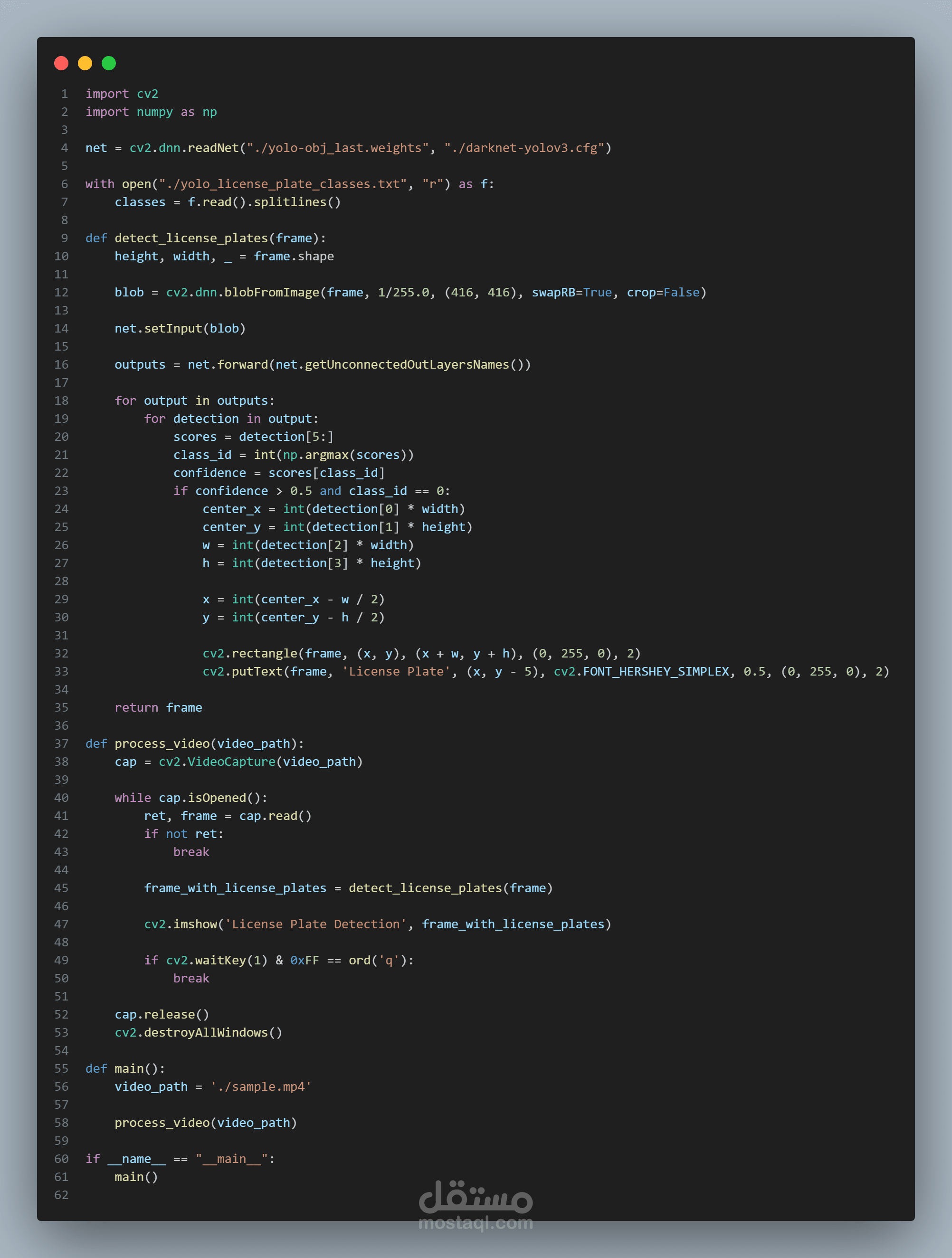
Task: Click the 'import cv2' line
Action: pos(122,94)
